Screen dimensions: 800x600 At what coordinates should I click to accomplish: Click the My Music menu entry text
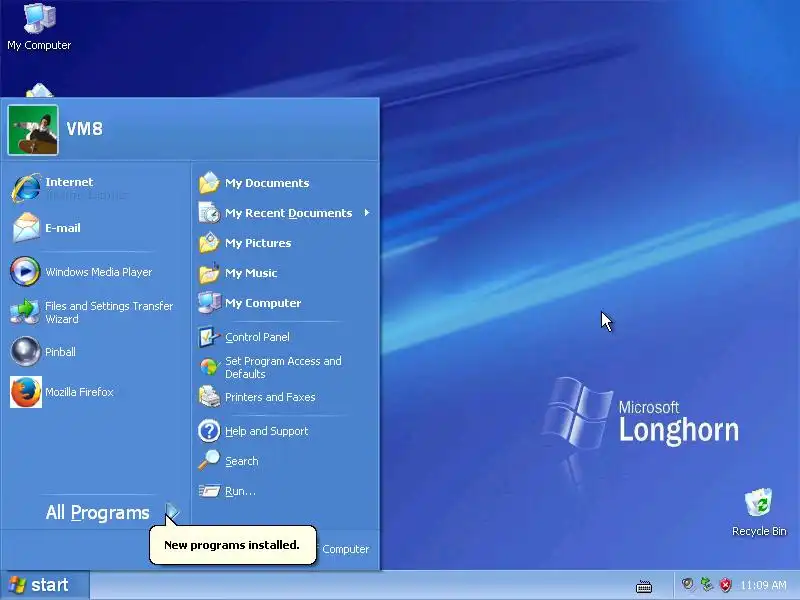[251, 273]
